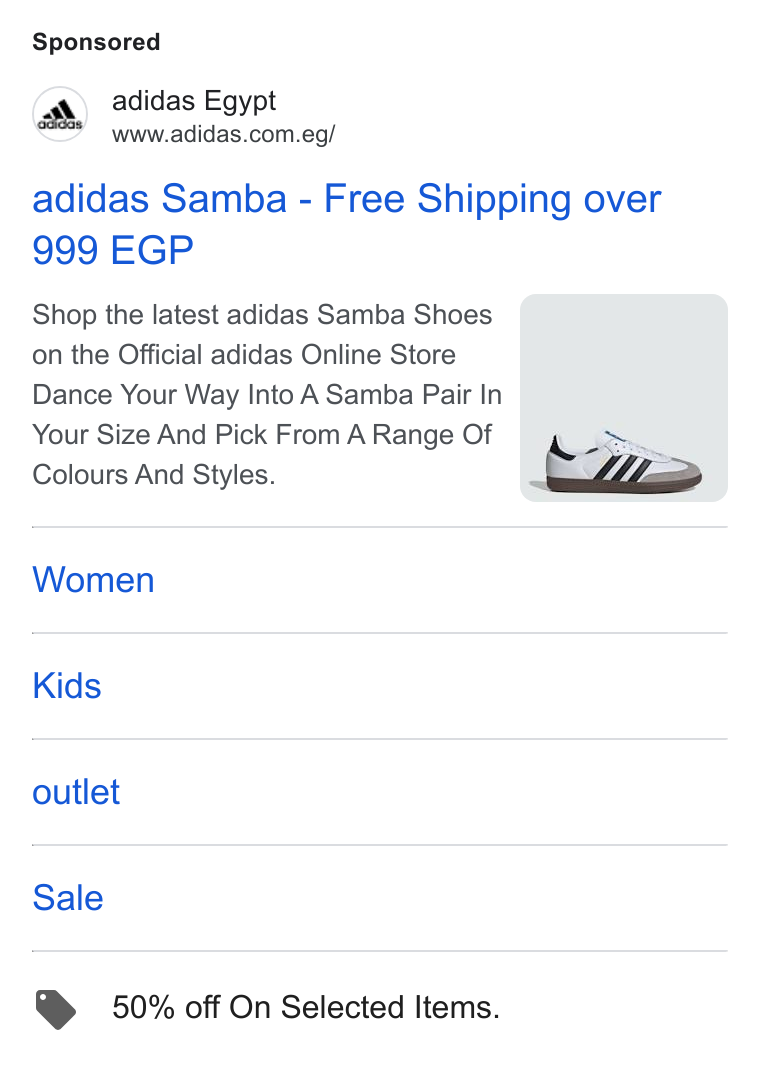Click the price tag promotion icon

click(55, 1009)
